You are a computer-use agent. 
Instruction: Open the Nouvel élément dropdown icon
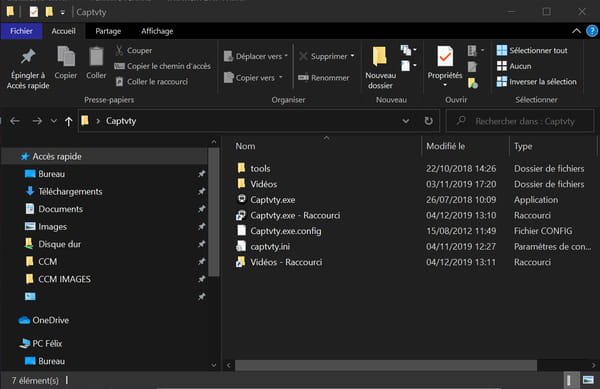pos(408,50)
